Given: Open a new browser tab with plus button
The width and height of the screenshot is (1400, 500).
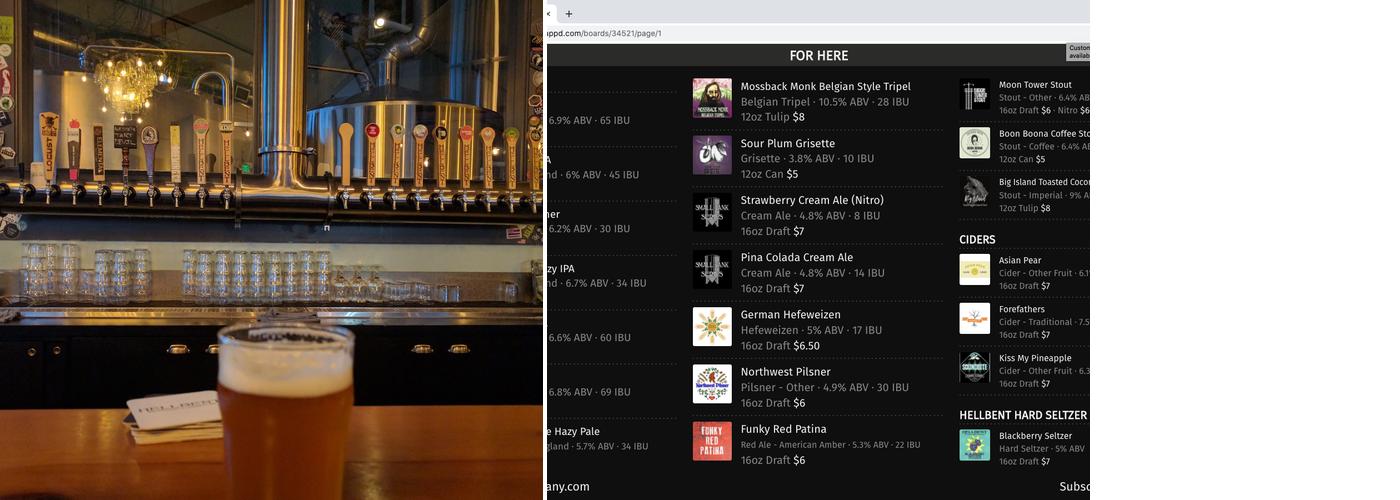Looking at the screenshot, I should coord(569,13).
